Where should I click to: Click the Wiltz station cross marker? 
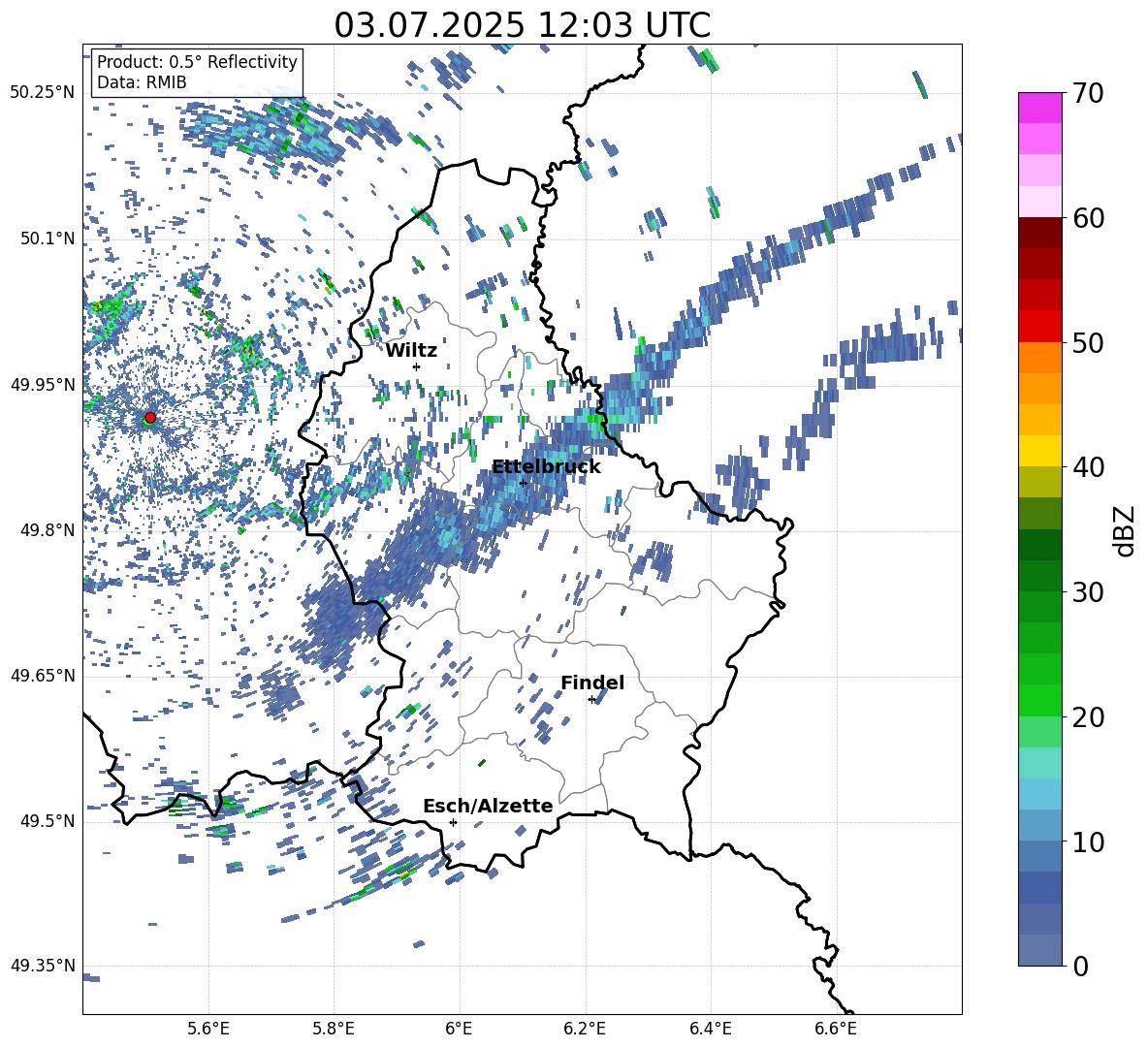(417, 366)
